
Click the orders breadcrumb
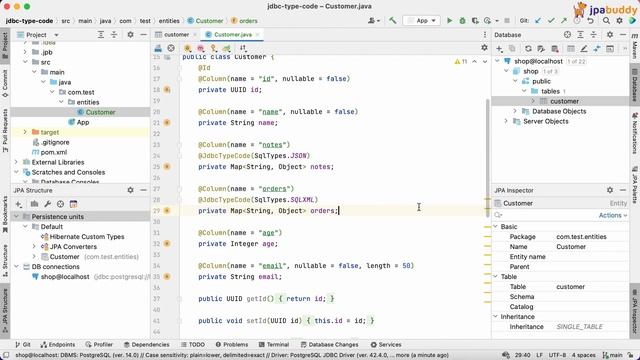[x=244, y=21]
